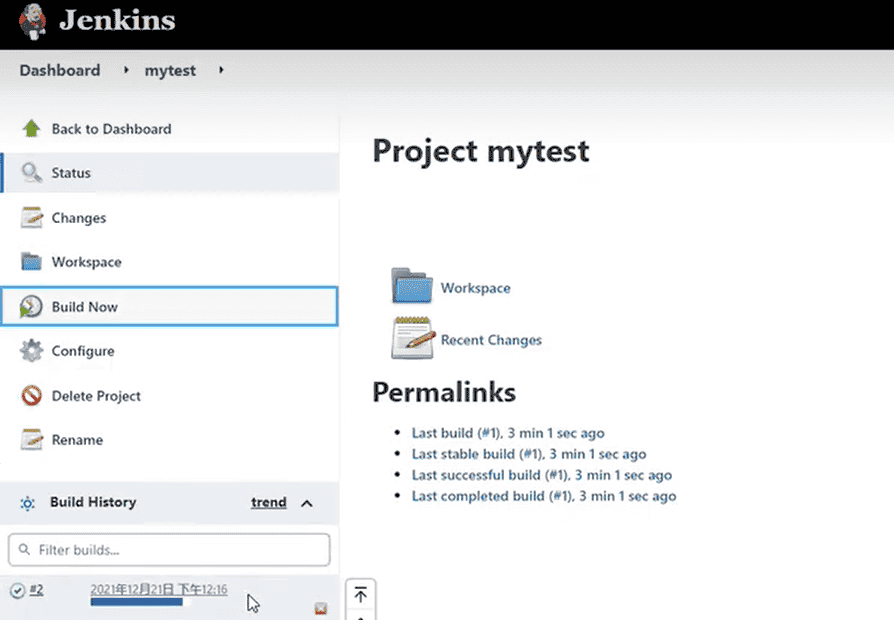Open the Recent Changes link
The height and width of the screenshot is (620, 894).
point(491,340)
